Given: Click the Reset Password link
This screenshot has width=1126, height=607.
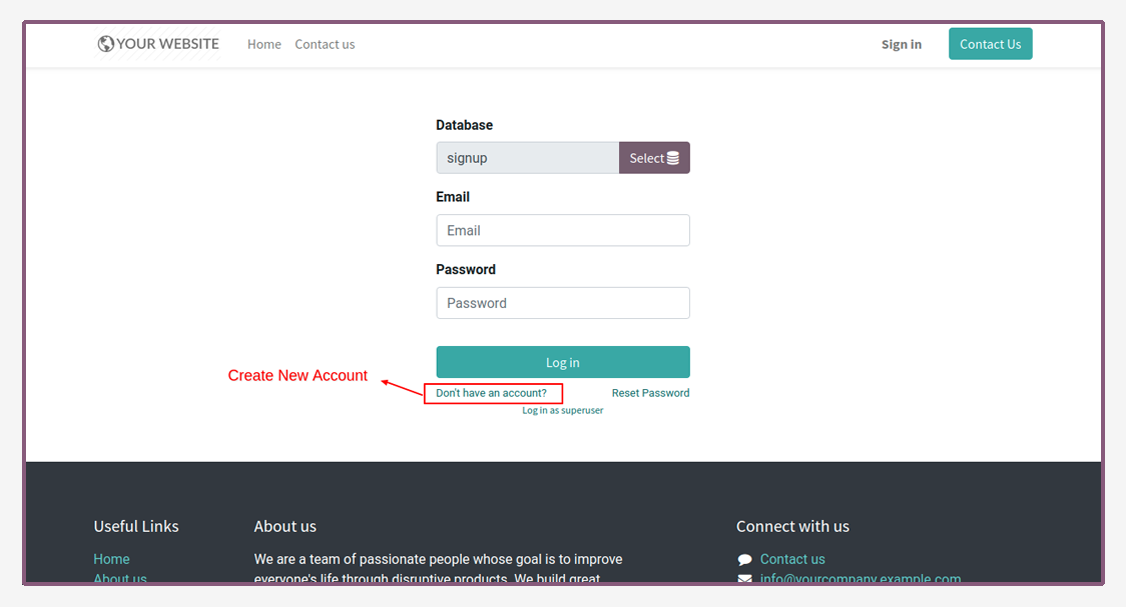Looking at the screenshot, I should [x=651, y=393].
